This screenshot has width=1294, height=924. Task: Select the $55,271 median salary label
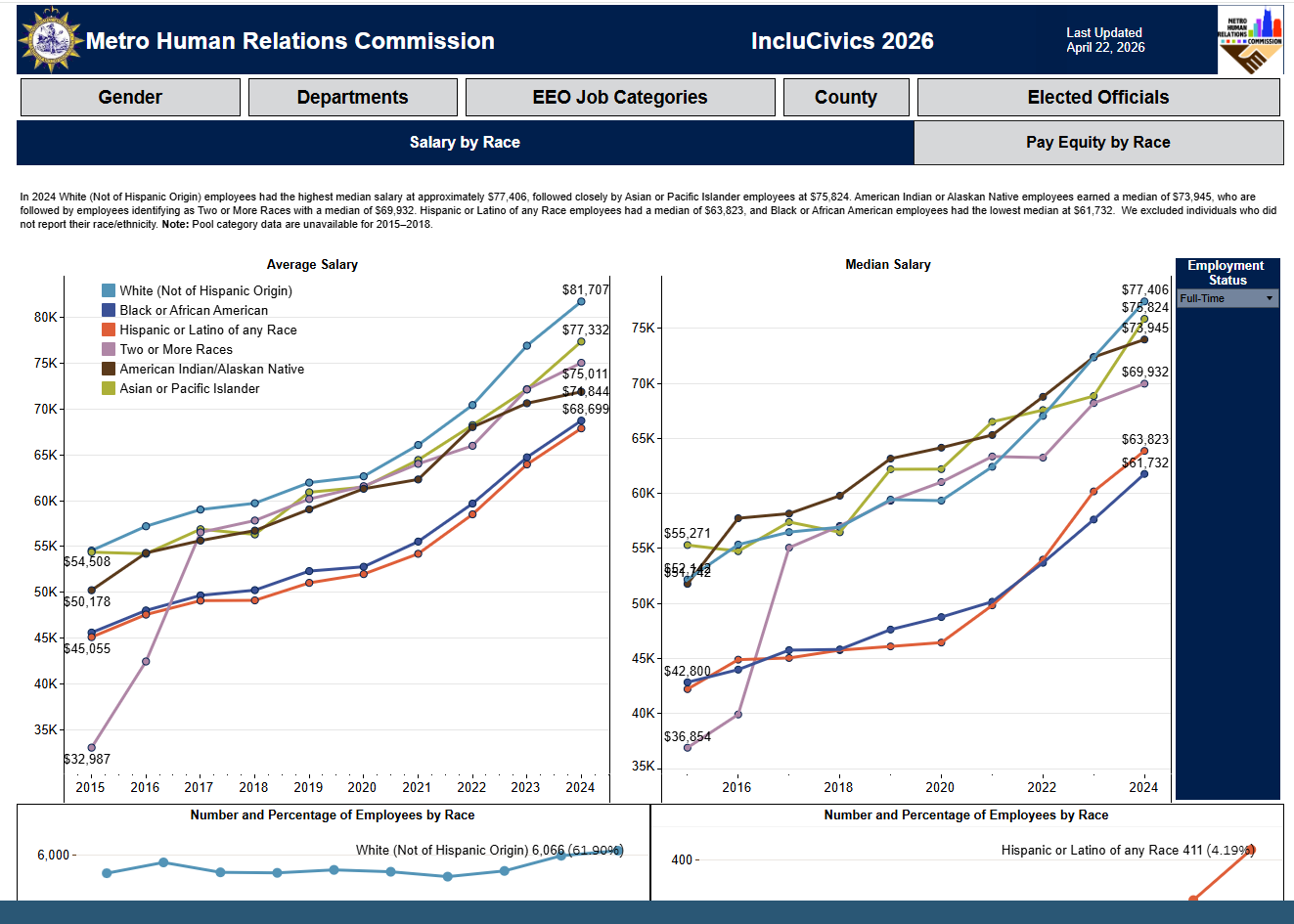[x=688, y=534]
